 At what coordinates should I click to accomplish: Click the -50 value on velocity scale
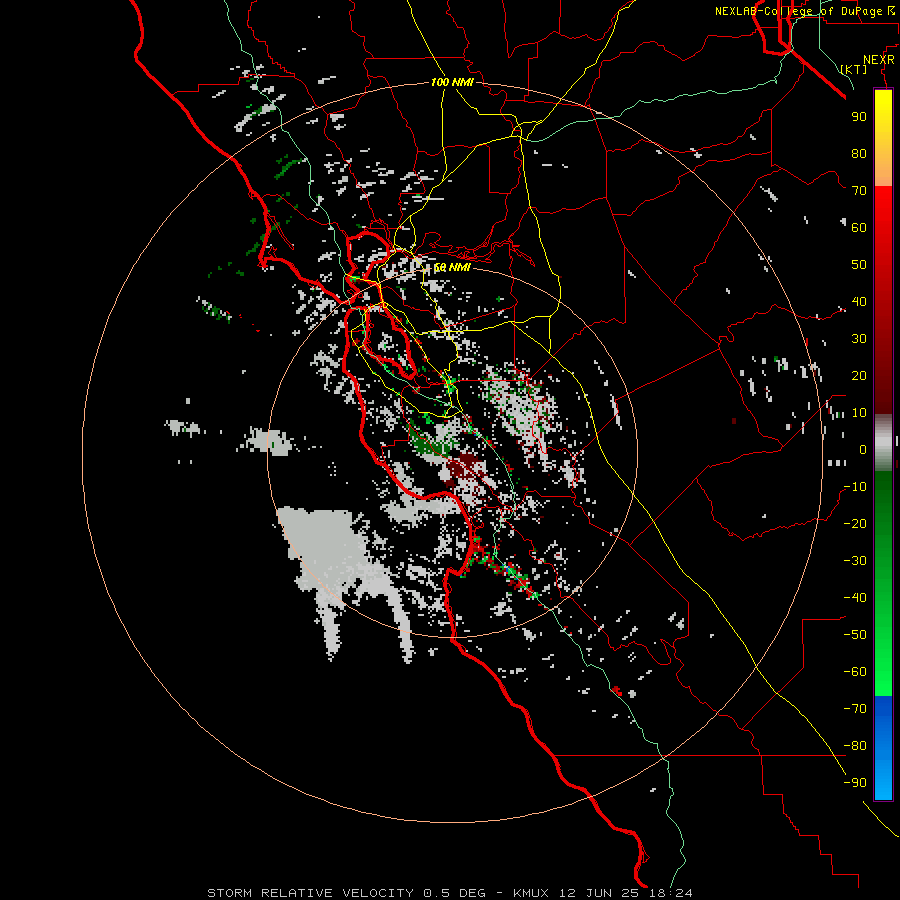click(x=855, y=635)
